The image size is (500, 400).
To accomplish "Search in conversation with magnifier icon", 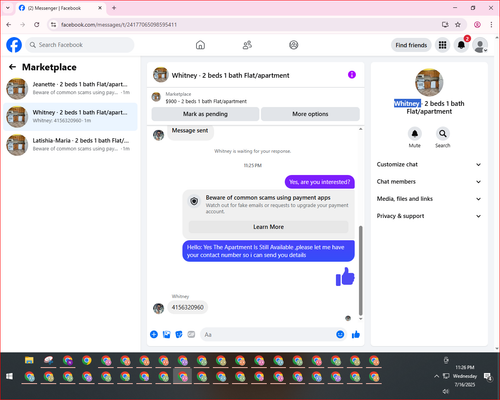I will pos(443,134).
